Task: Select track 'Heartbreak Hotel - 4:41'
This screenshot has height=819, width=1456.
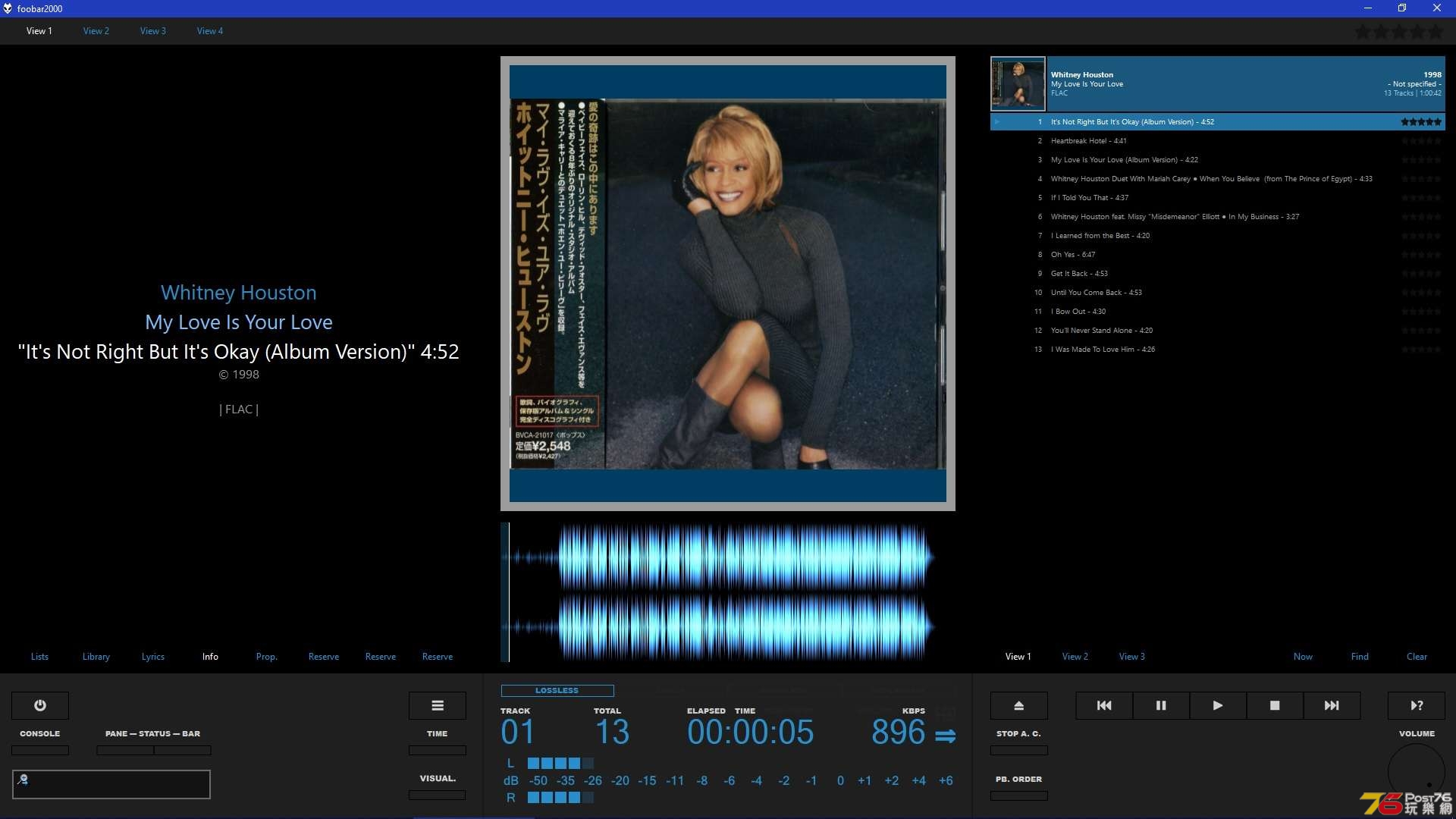Action: click(x=1218, y=141)
